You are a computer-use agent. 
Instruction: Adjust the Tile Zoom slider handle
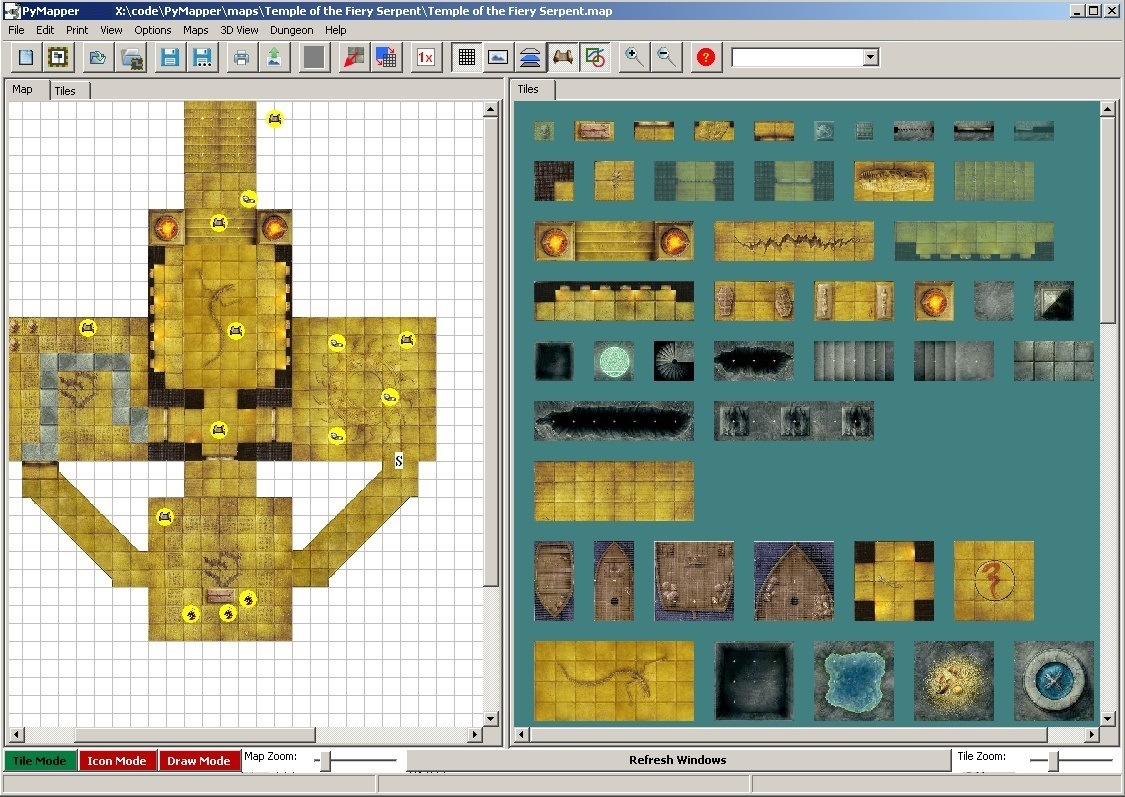click(x=1053, y=760)
